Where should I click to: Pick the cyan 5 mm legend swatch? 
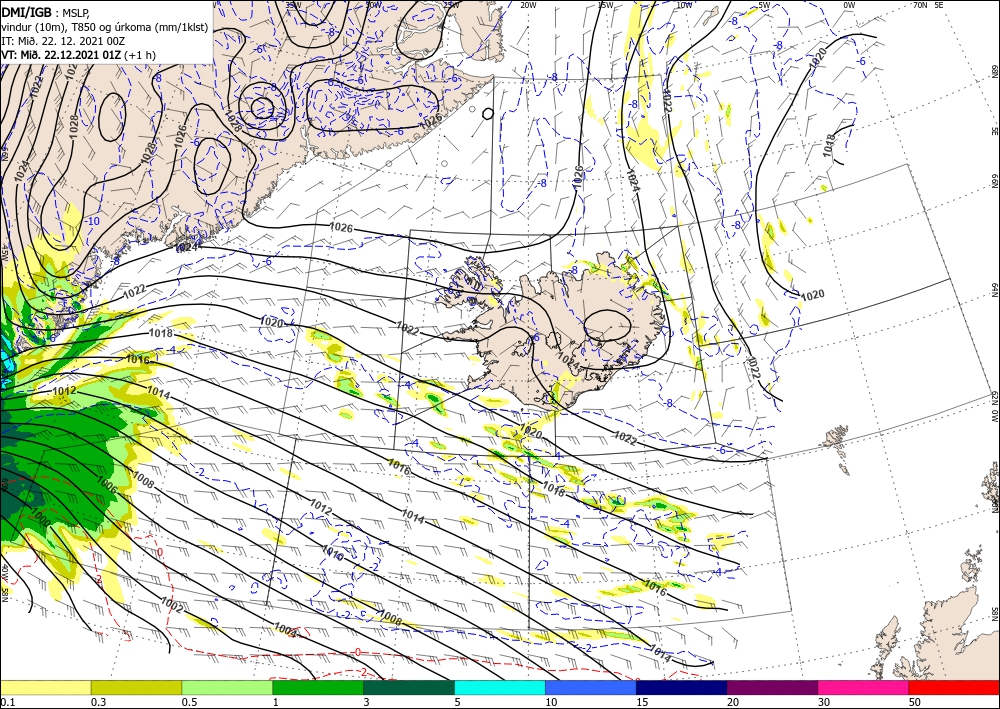click(x=500, y=687)
